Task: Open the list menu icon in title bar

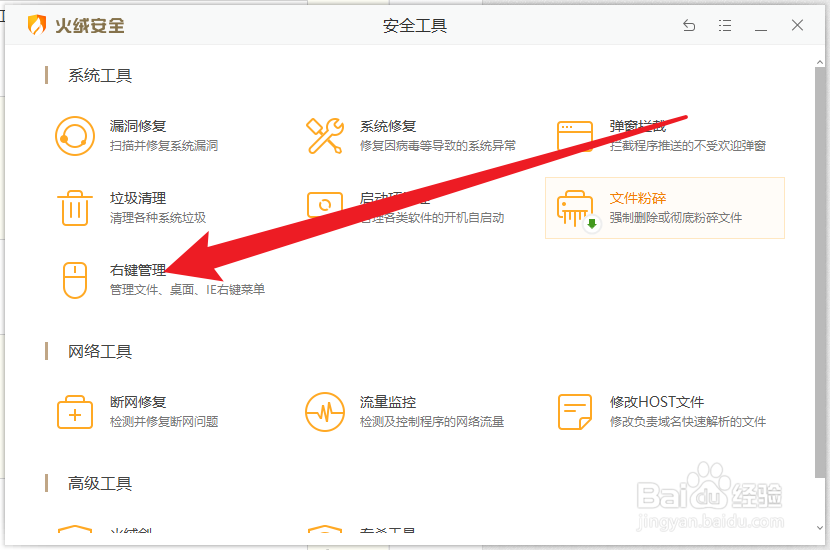Action: coord(725,25)
